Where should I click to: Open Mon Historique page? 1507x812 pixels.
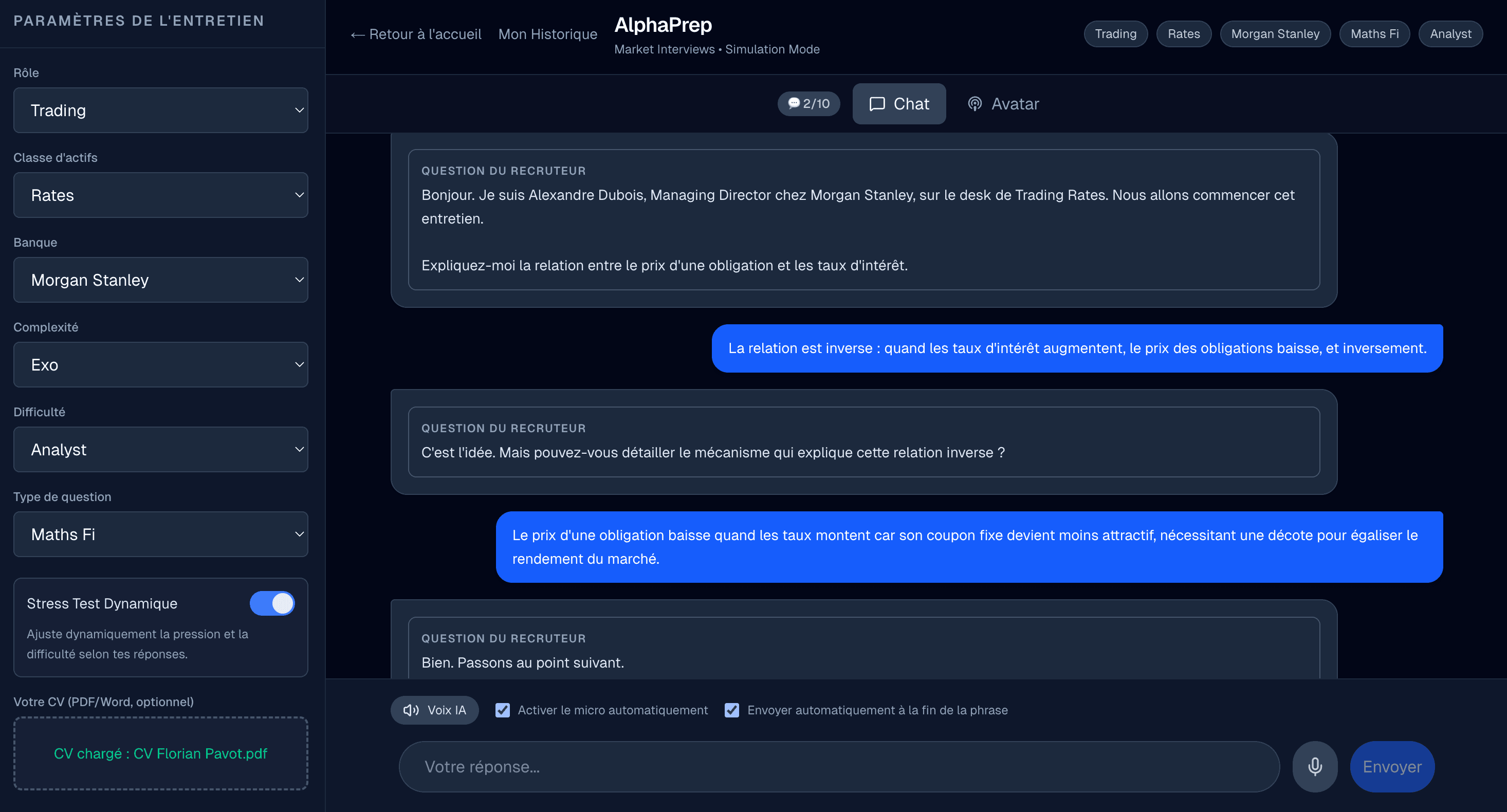[547, 34]
